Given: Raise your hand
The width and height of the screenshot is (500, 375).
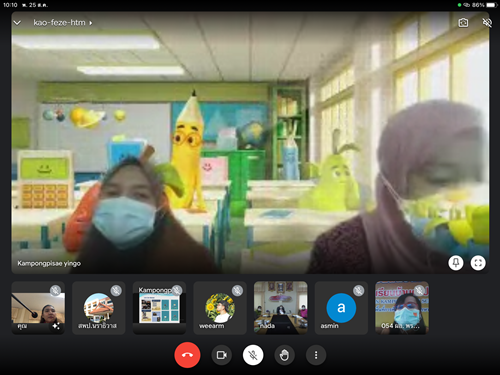Looking at the screenshot, I should click(x=284, y=355).
